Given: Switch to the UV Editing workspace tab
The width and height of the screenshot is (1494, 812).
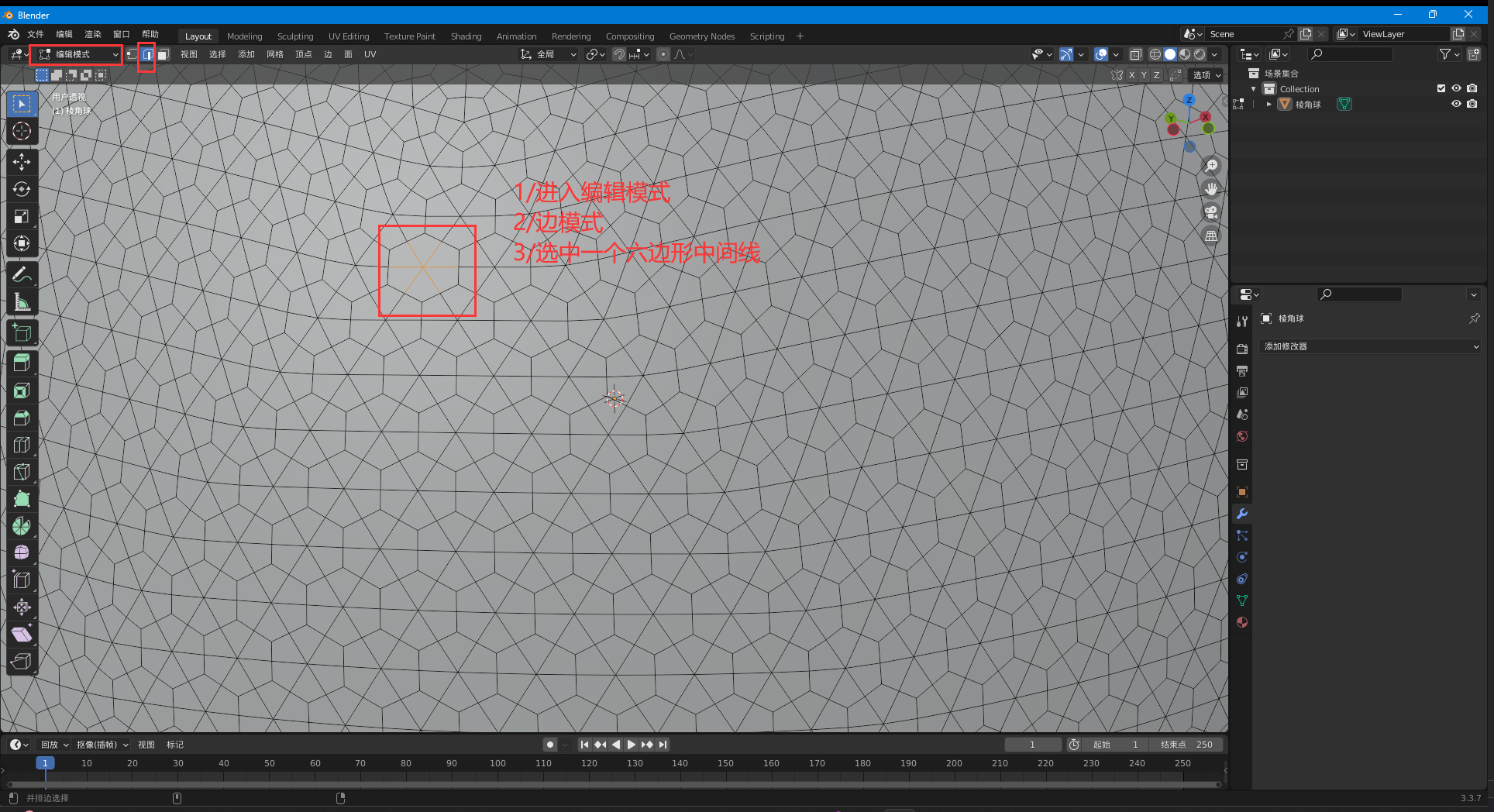Looking at the screenshot, I should [348, 36].
